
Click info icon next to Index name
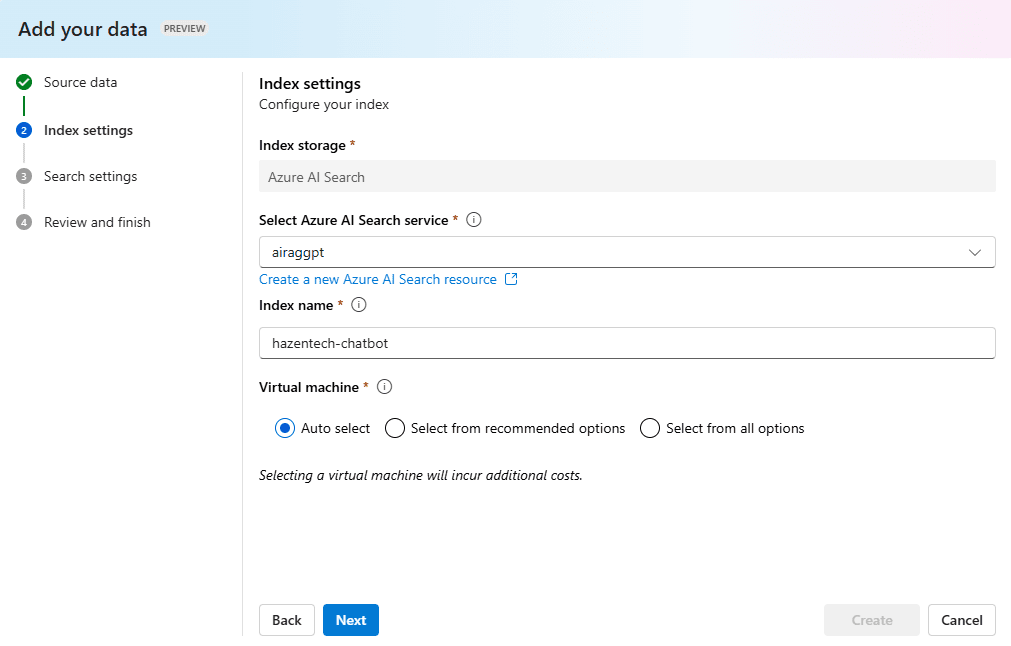359,305
